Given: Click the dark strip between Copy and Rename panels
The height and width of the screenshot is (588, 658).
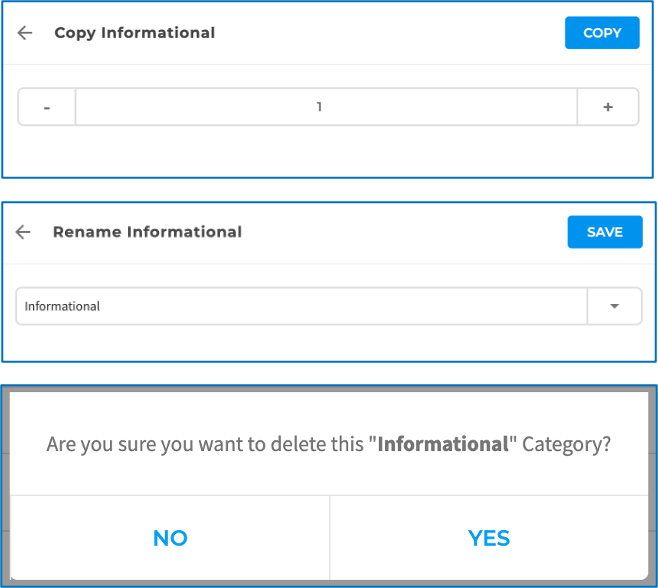Looking at the screenshot, I should click(328, 190).
